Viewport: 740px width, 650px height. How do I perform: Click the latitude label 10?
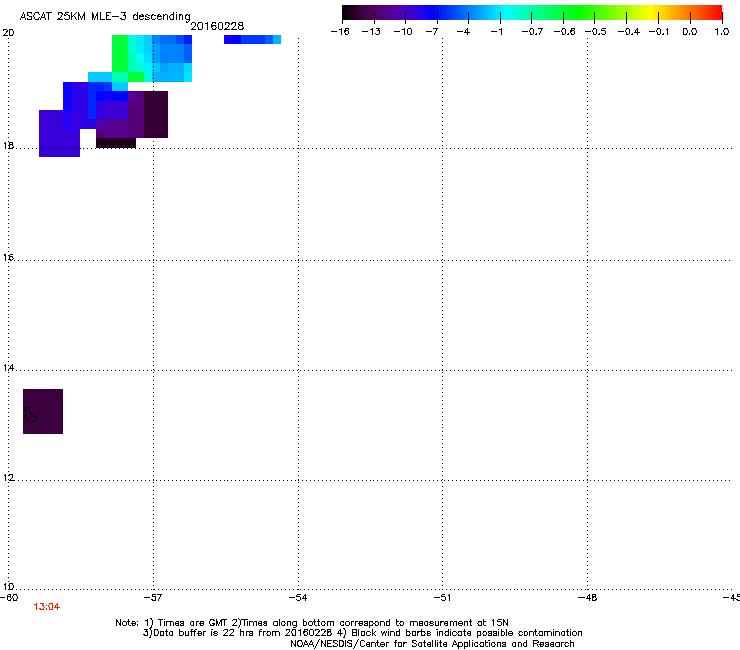point(8,587)
